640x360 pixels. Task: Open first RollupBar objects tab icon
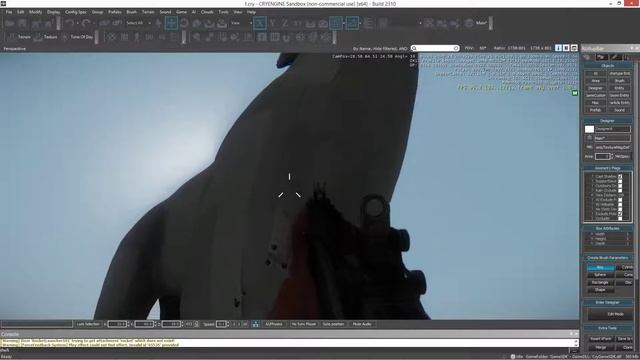point(587,57)
